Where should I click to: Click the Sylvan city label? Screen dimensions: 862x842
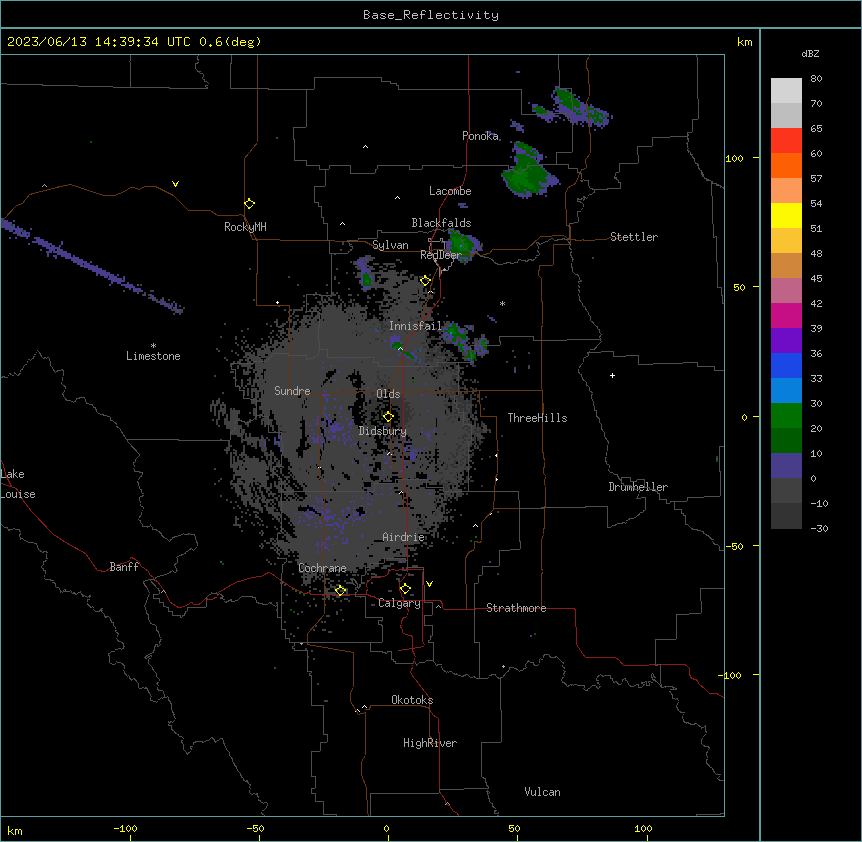(390, 245)
